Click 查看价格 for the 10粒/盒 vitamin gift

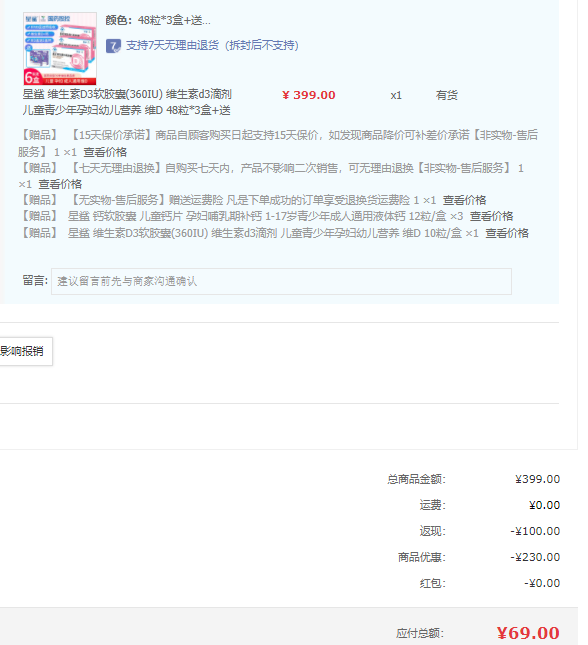pos(507,233)
